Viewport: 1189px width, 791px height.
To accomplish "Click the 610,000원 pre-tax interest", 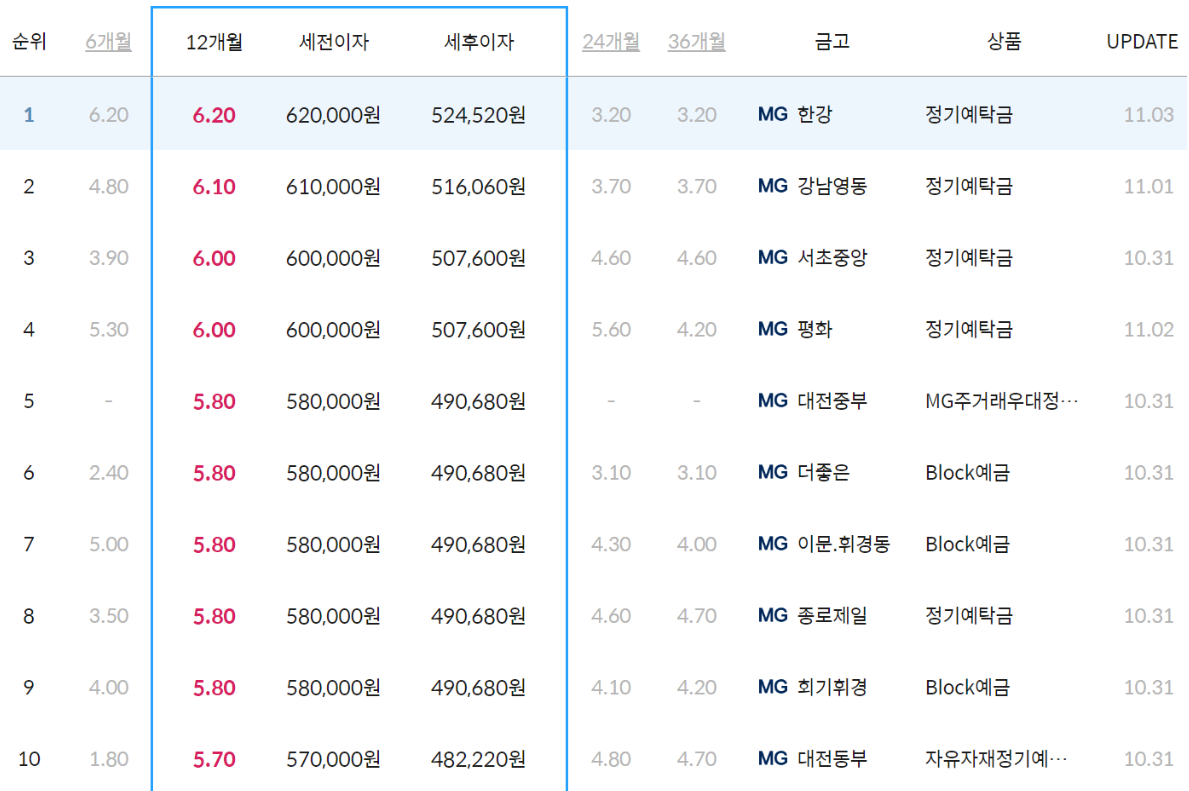I will click(333, 187).
